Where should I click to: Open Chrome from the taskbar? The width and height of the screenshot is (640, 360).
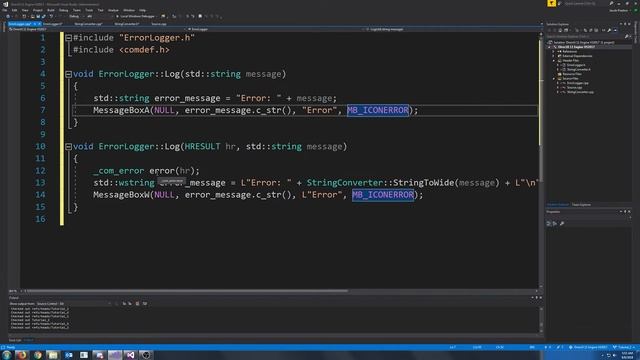[38, 355]
